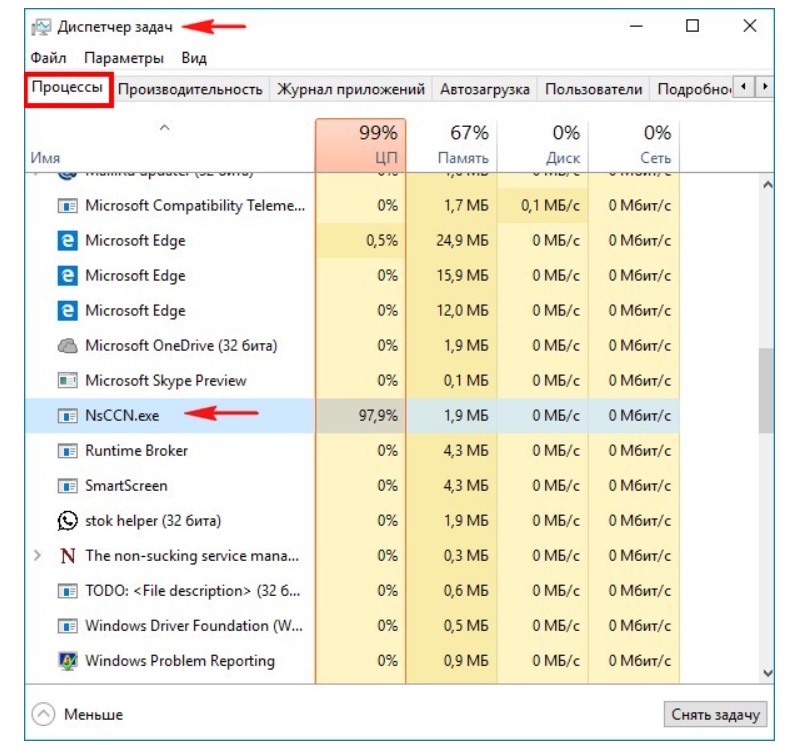Click the stok helper phone icon

tap(68, 521)
